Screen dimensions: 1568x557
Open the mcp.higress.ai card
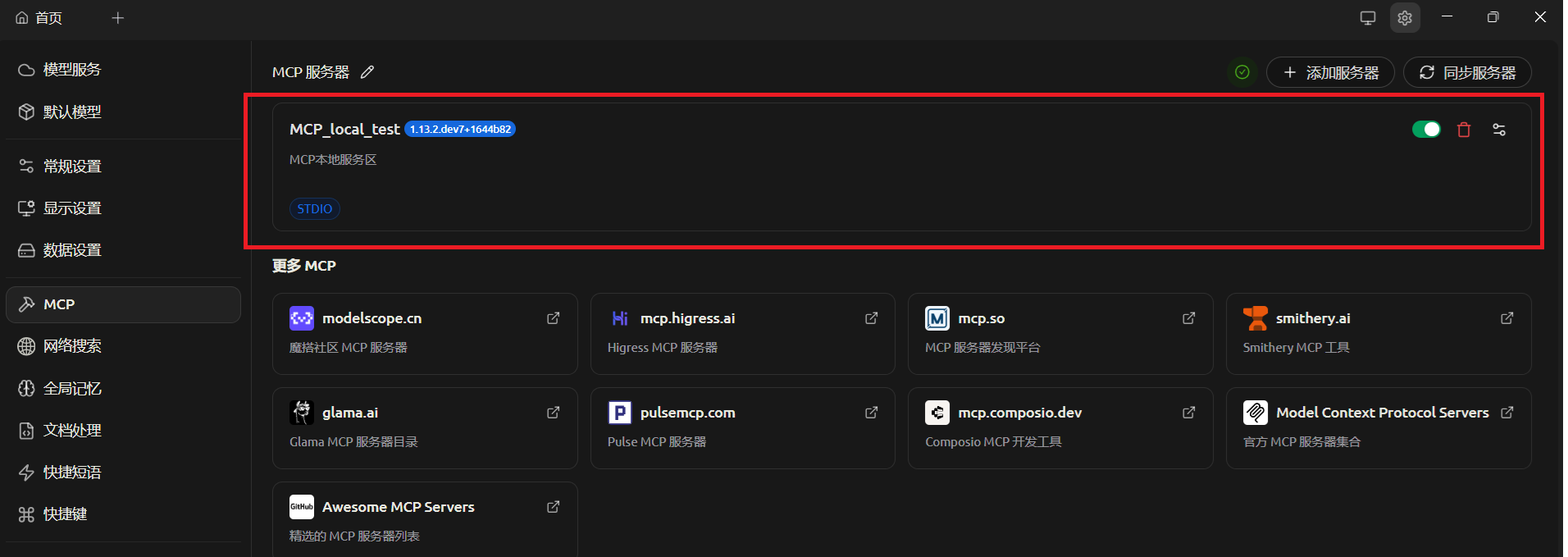(743, 334)
